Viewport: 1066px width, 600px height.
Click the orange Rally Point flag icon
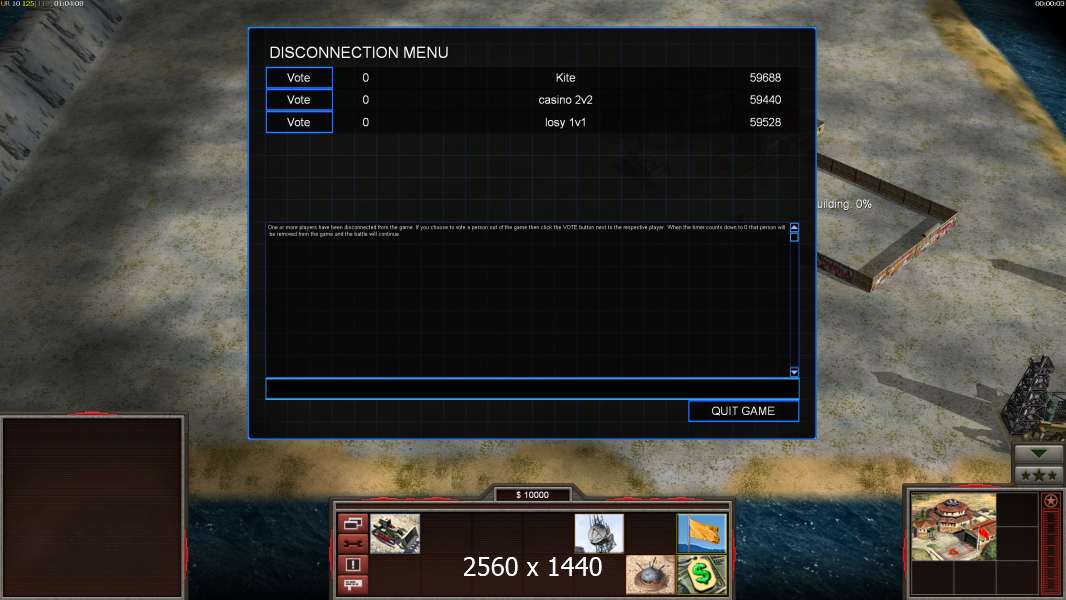pyautogui.click(x=702, y=533)
